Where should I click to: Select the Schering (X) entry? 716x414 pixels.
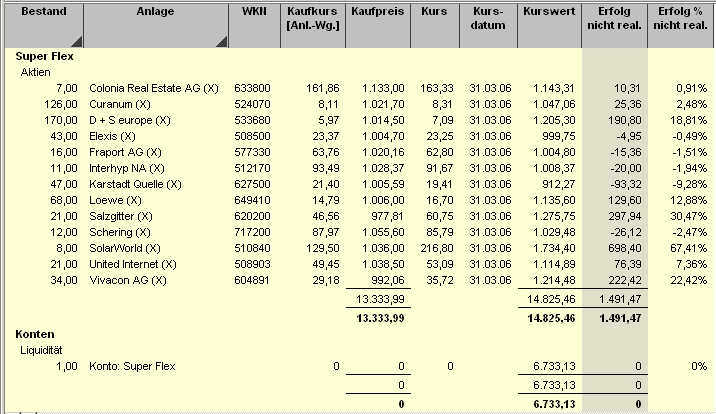[x=120, y=232]
